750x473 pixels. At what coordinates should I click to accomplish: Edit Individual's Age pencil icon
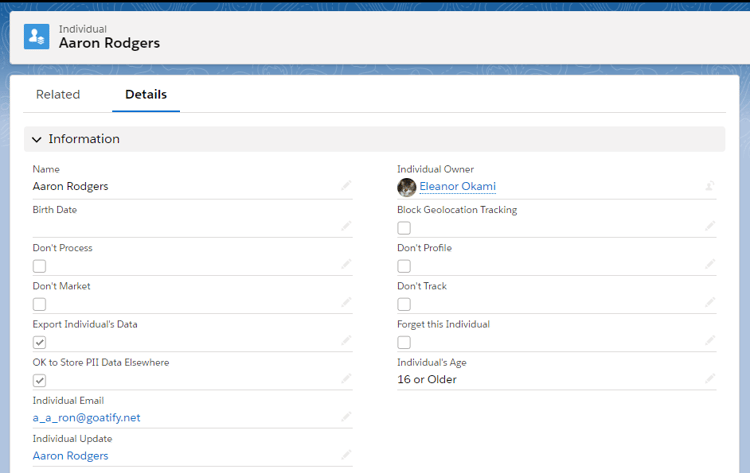710,379
